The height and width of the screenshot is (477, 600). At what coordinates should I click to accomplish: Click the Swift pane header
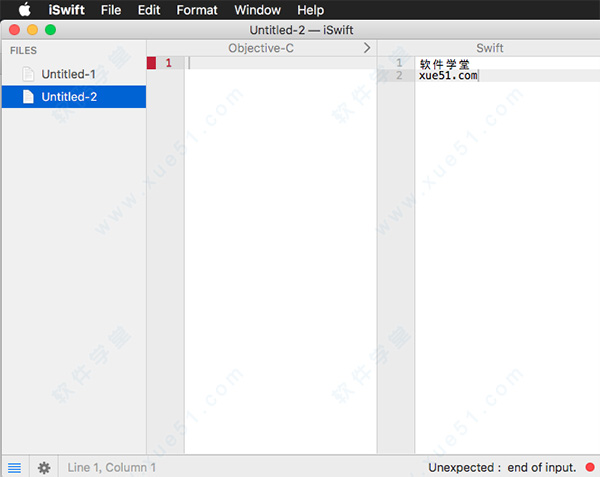pos(489,47)
